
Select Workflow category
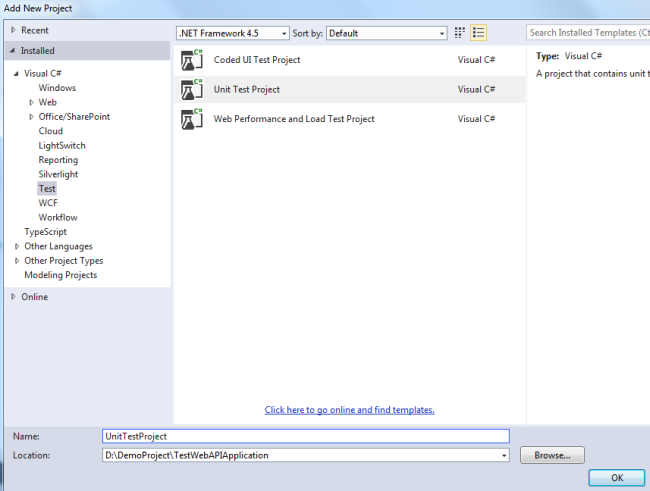pos(58,218)
